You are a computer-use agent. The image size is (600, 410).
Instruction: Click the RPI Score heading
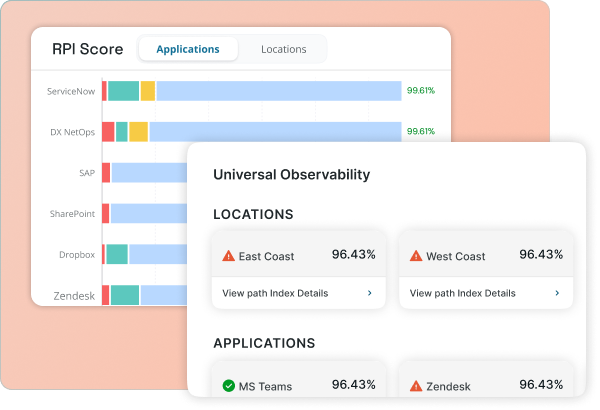[88, 49]
